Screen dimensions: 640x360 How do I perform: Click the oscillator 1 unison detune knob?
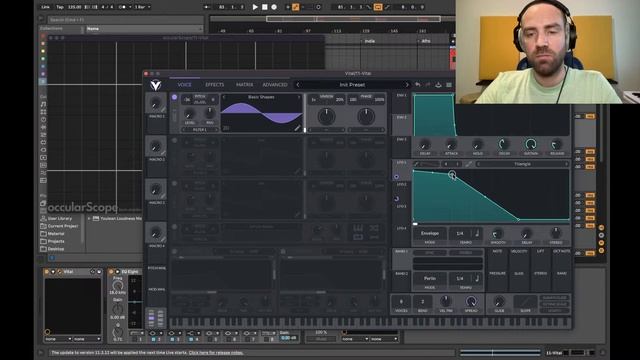[x=326, y=117]
